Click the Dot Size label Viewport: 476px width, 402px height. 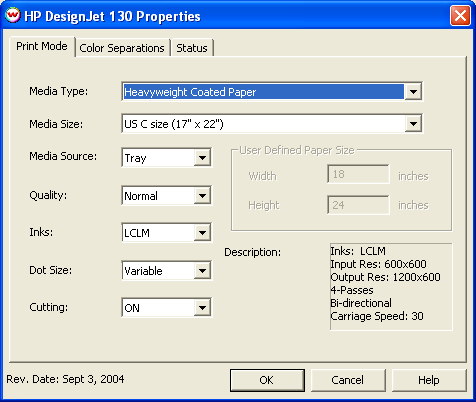(51, 270)
